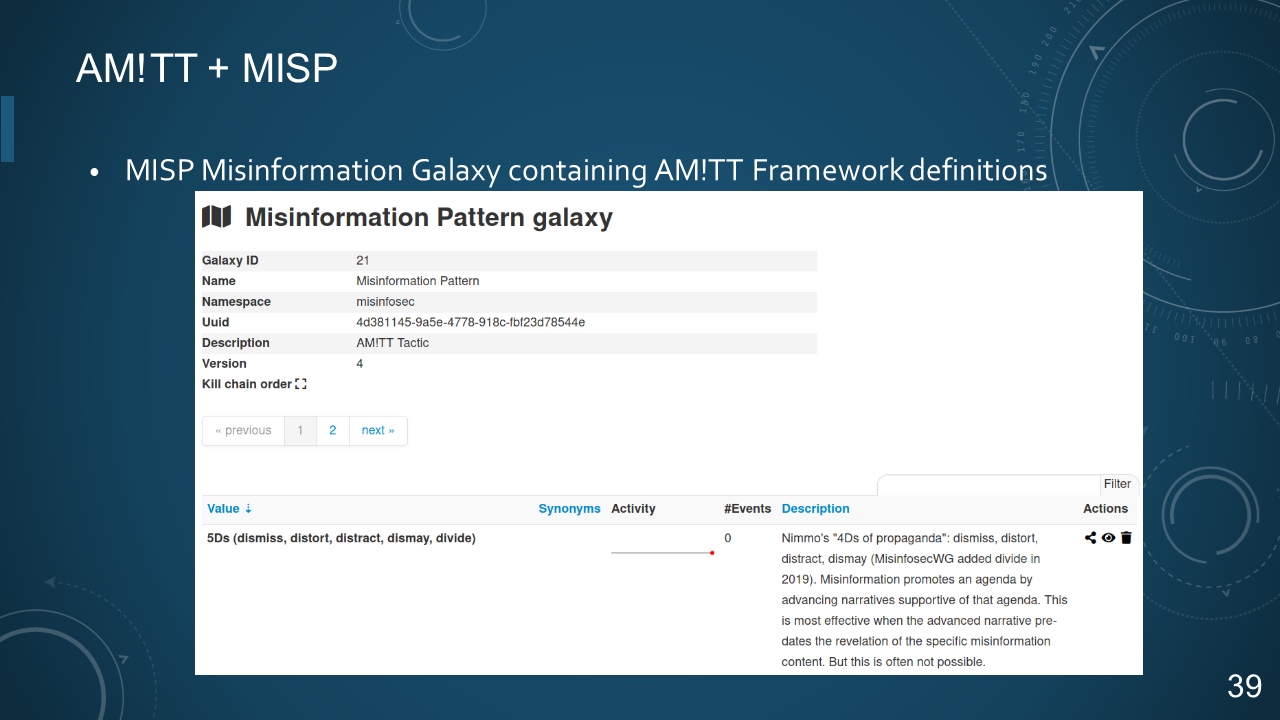Click the slide title AM!TT + MISP
The width and height of the screenshot is (1280, 720).
coord(206,68)
